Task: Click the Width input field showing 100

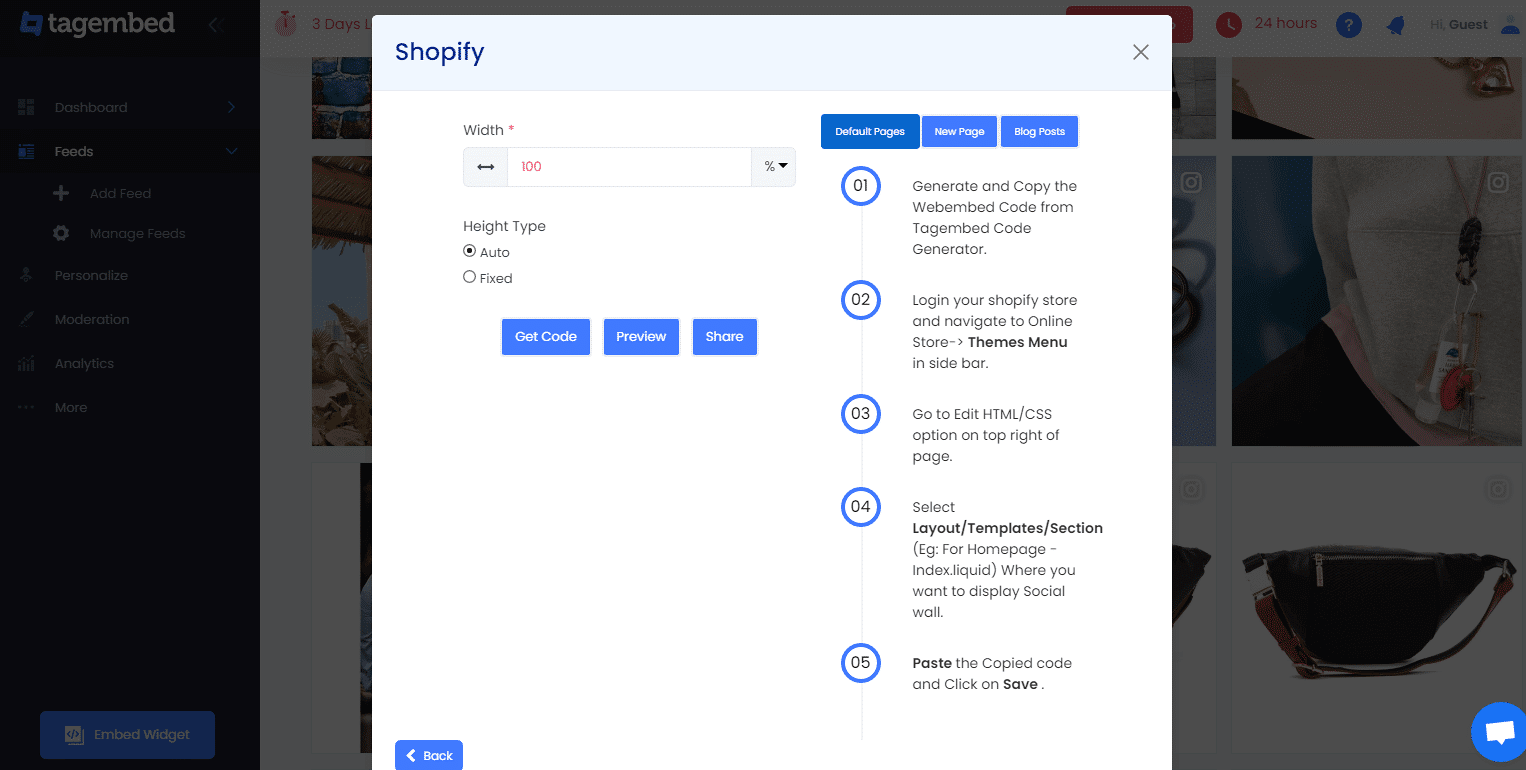Action: pos(629,167)
